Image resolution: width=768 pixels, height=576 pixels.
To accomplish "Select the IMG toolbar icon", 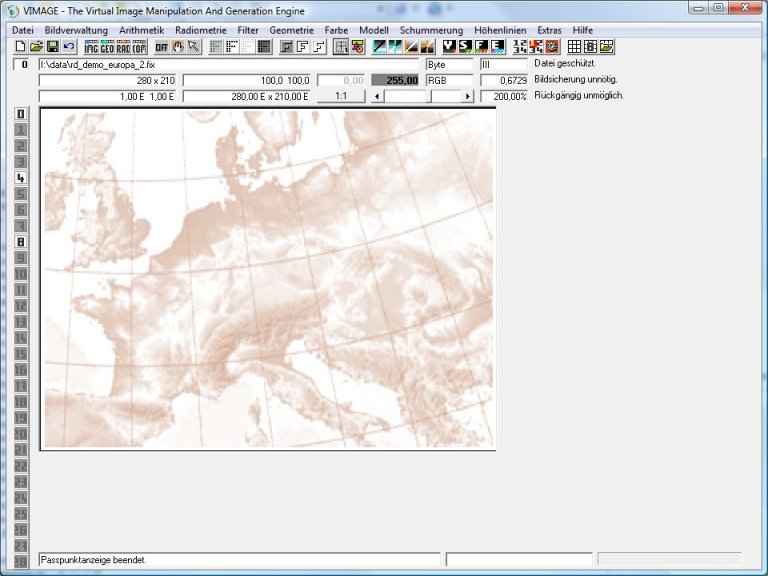I will pos(91,47).
